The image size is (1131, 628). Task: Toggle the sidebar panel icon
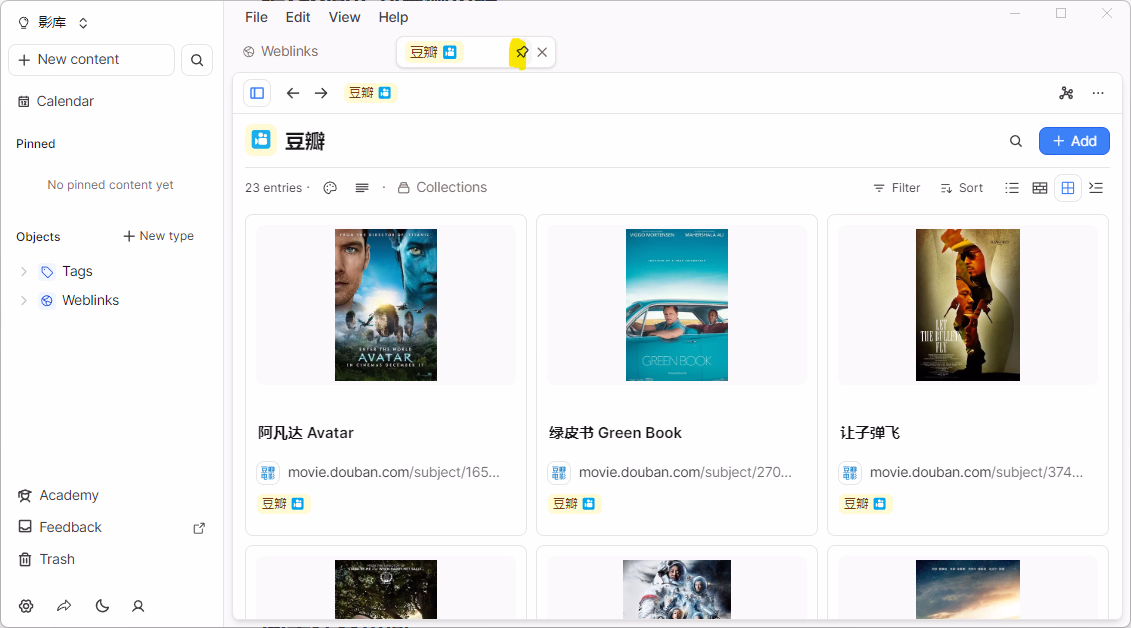pyautogui.click(x=257, y=93)
